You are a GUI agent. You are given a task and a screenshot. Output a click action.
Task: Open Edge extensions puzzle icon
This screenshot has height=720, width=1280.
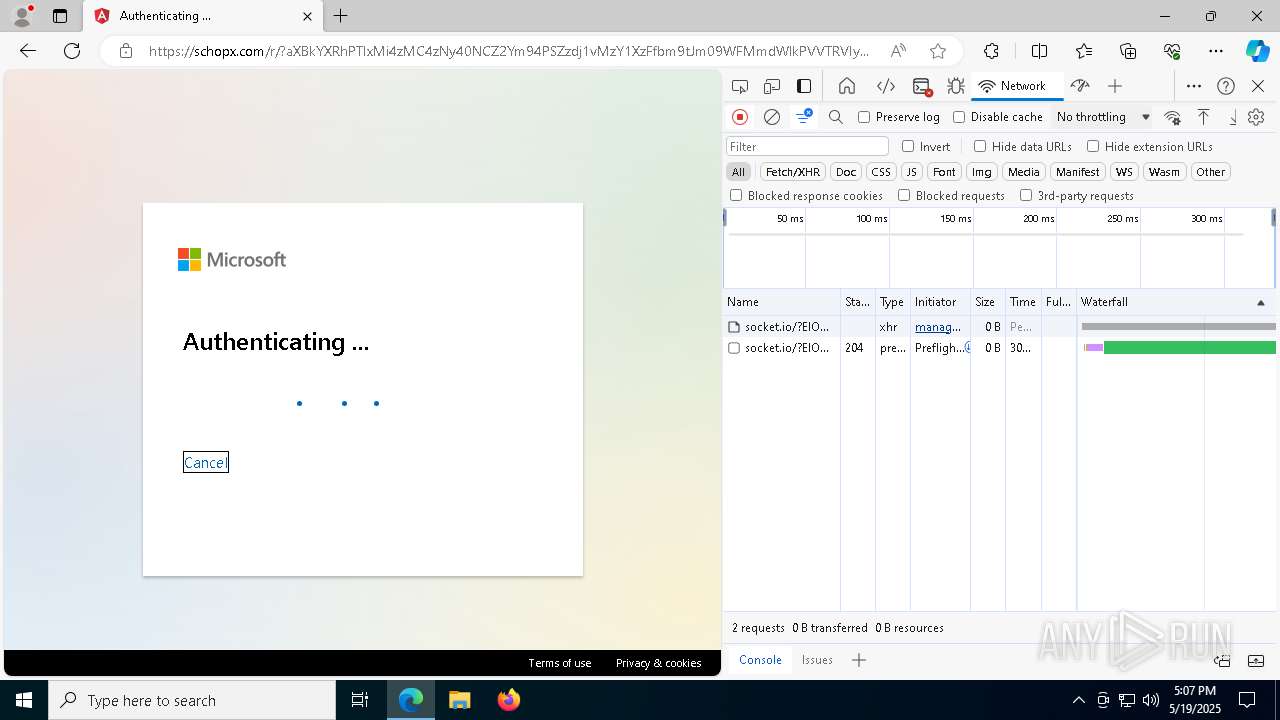click(x=991, y=51)
